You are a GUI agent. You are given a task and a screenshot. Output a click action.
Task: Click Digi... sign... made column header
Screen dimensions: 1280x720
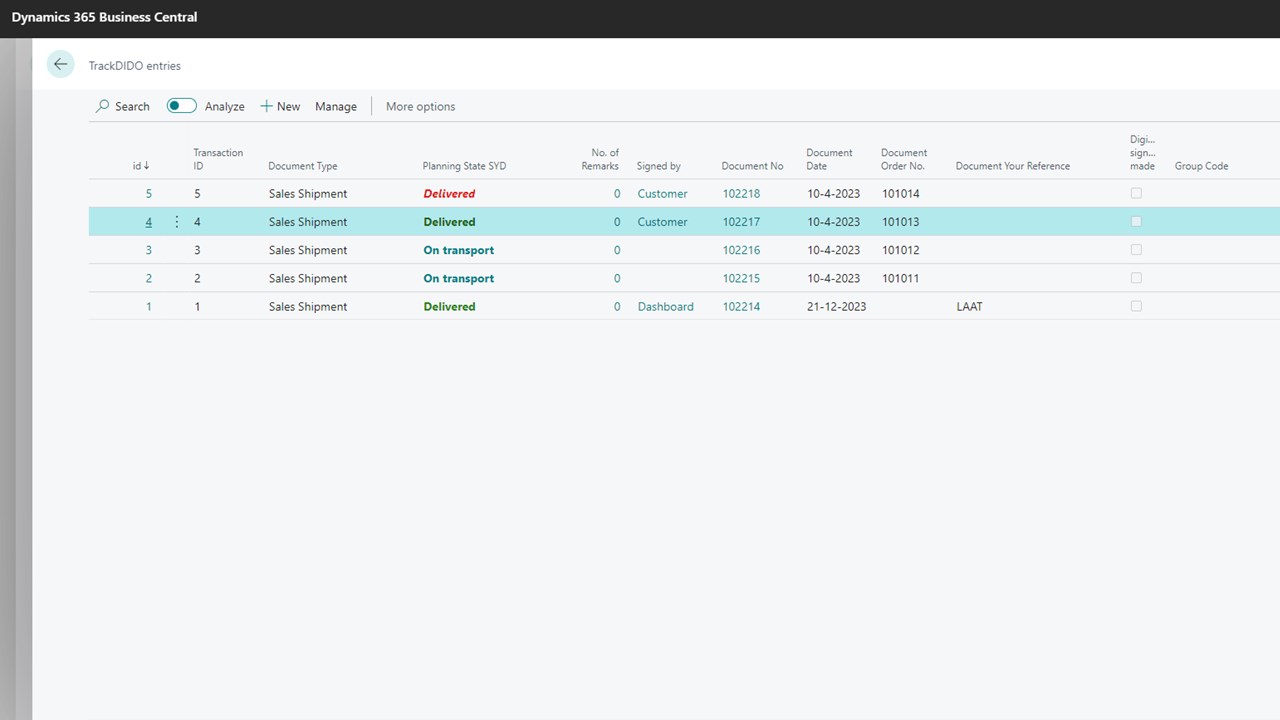1142,153
